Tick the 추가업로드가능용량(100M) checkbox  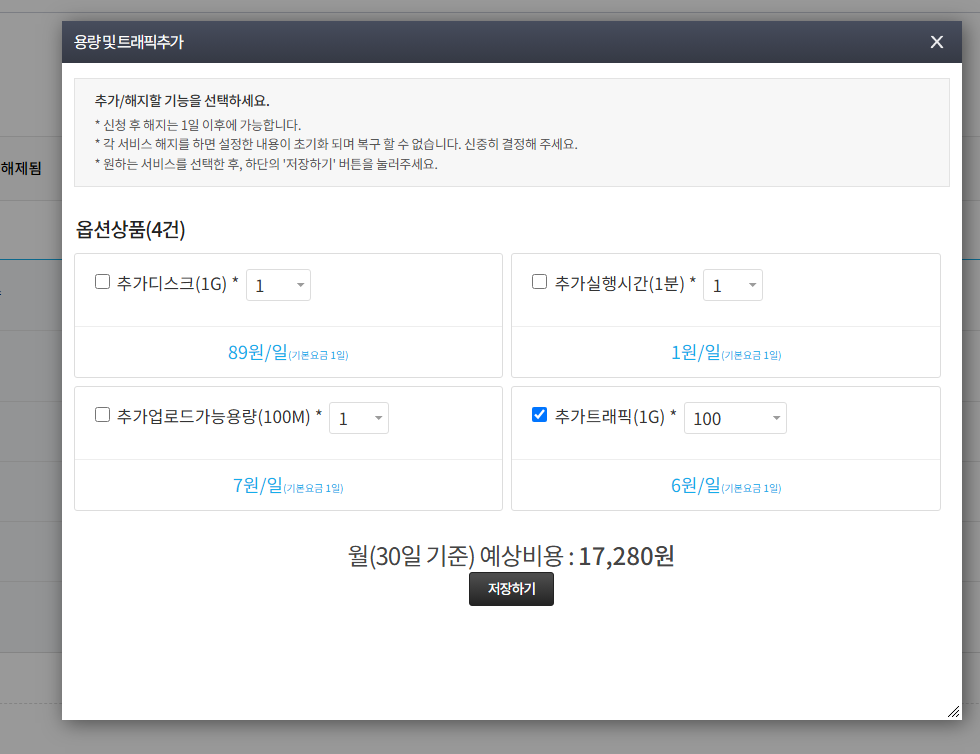102,415
